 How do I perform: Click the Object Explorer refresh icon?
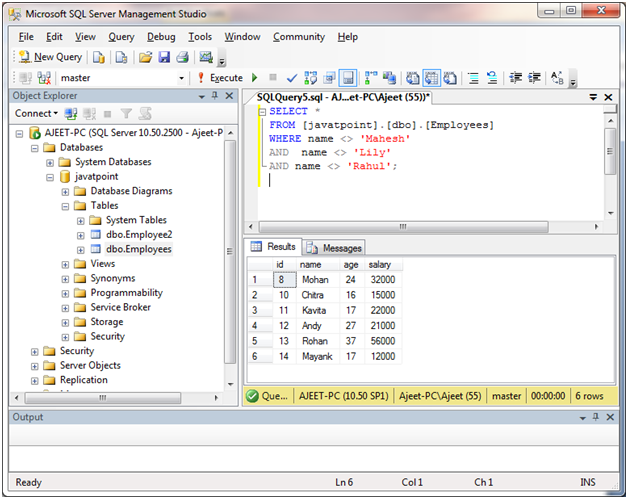pyautogui.click(x=145, y=114)
